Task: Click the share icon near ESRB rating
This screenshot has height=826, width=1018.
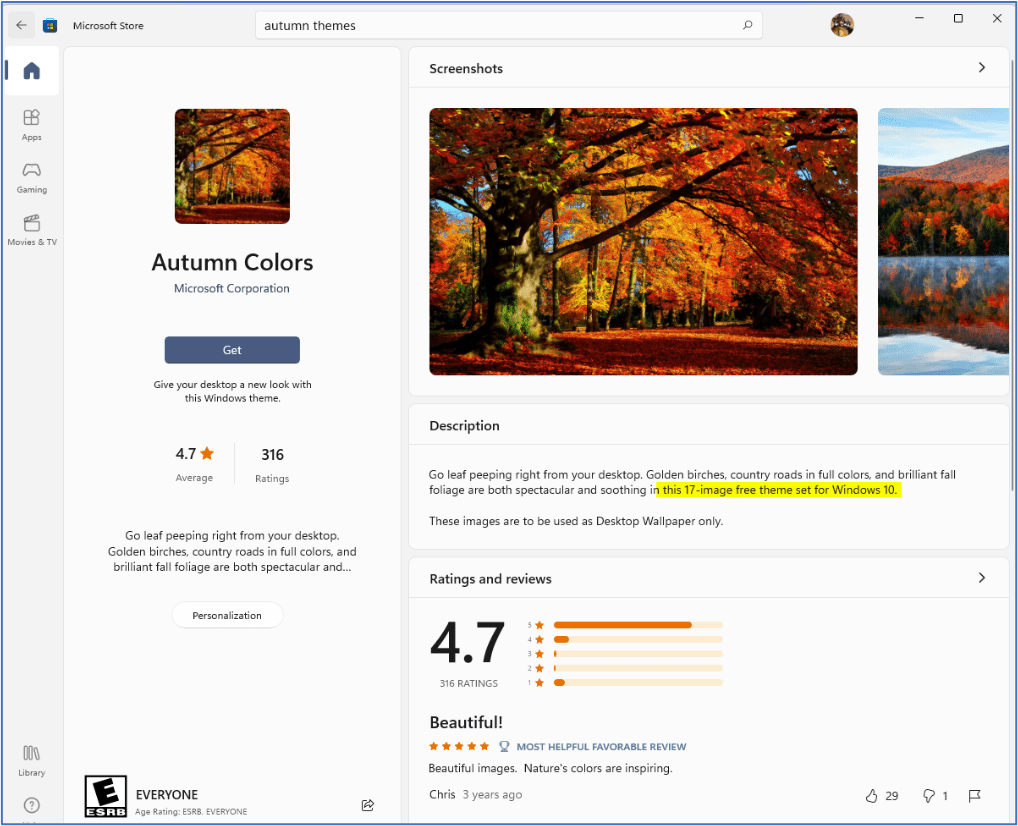Action: [367, 804]
